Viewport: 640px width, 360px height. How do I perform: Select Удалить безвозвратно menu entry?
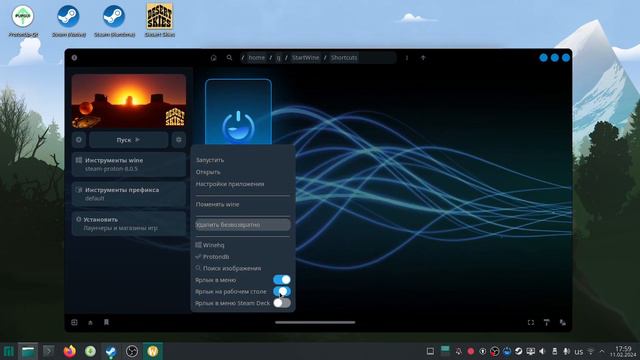(242, 224)
